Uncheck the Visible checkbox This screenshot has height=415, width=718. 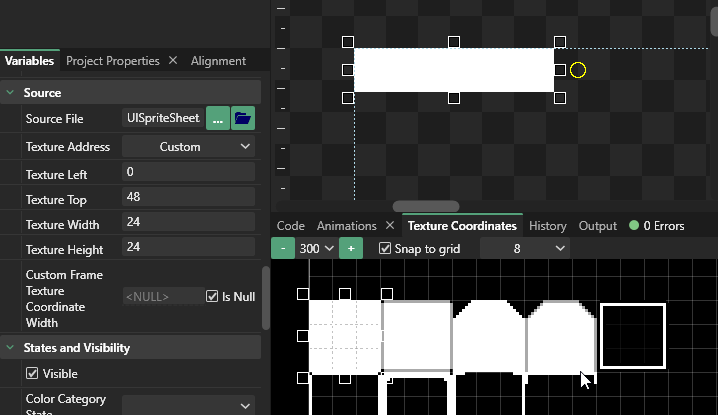coord(32,374)
